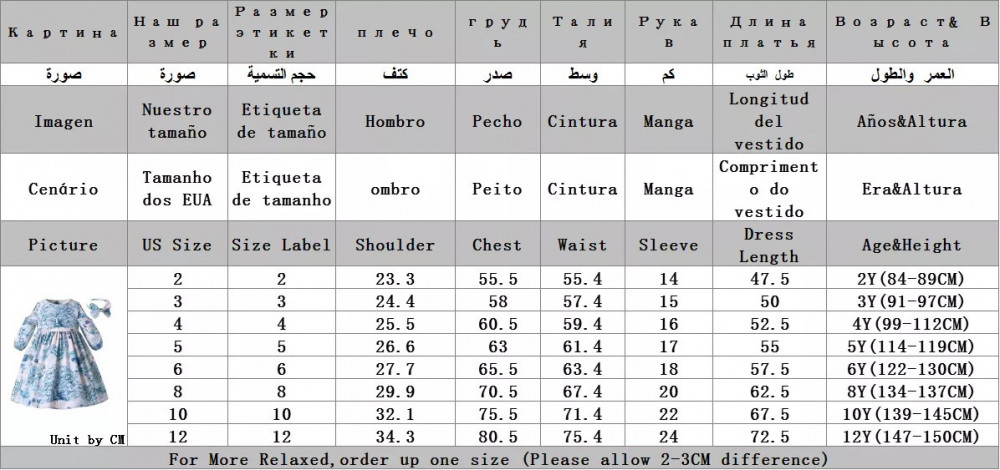Click the "US Size" header cell
Image resolution: width=1000 pixels, height=470 pixels.
click(176, 245)
